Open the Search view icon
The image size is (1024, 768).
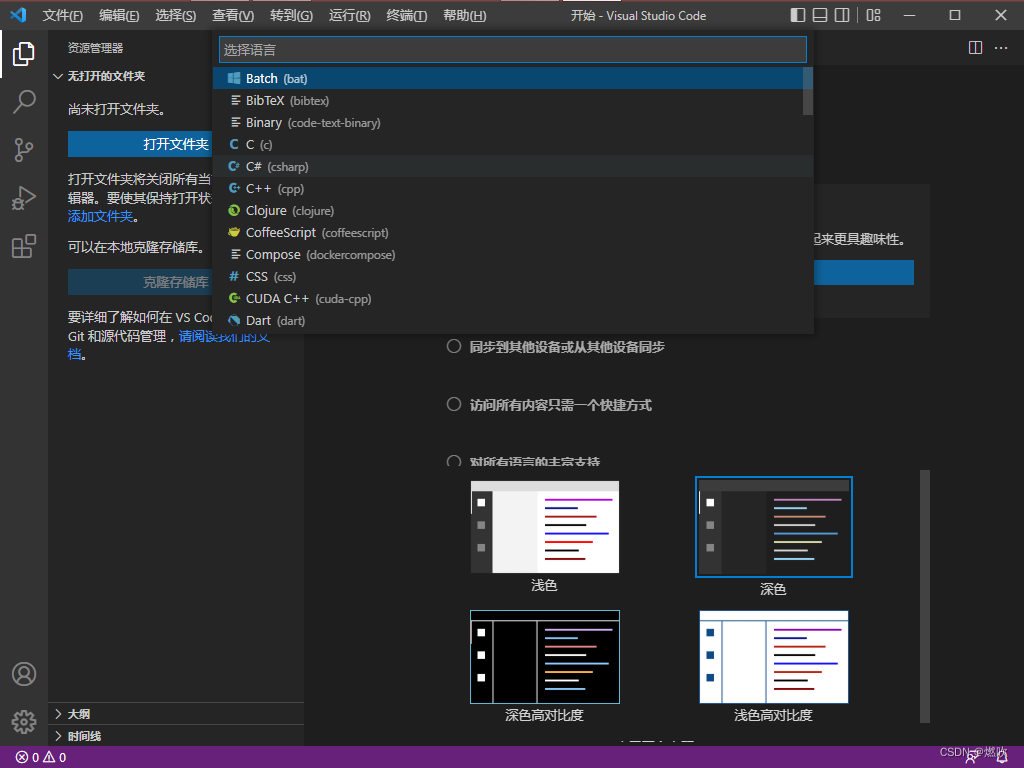(24, 102)
